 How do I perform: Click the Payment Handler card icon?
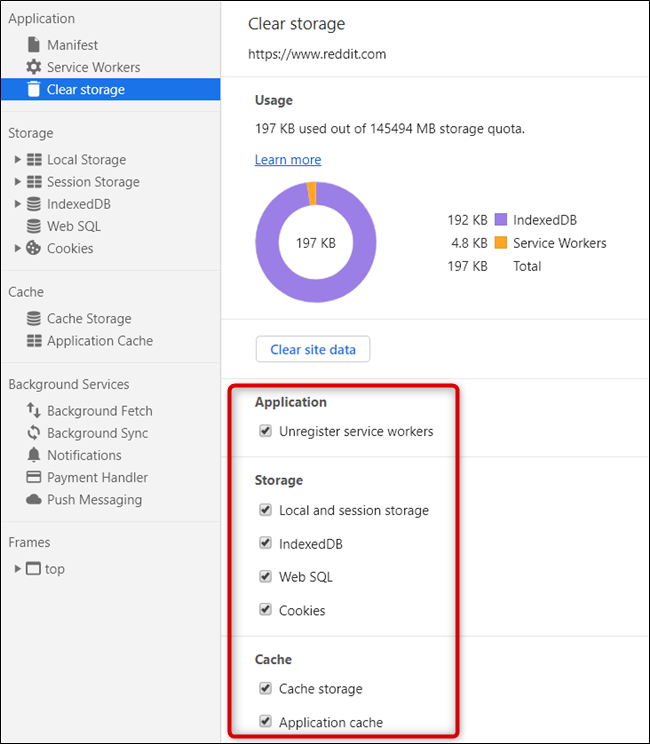coord(34,477)
